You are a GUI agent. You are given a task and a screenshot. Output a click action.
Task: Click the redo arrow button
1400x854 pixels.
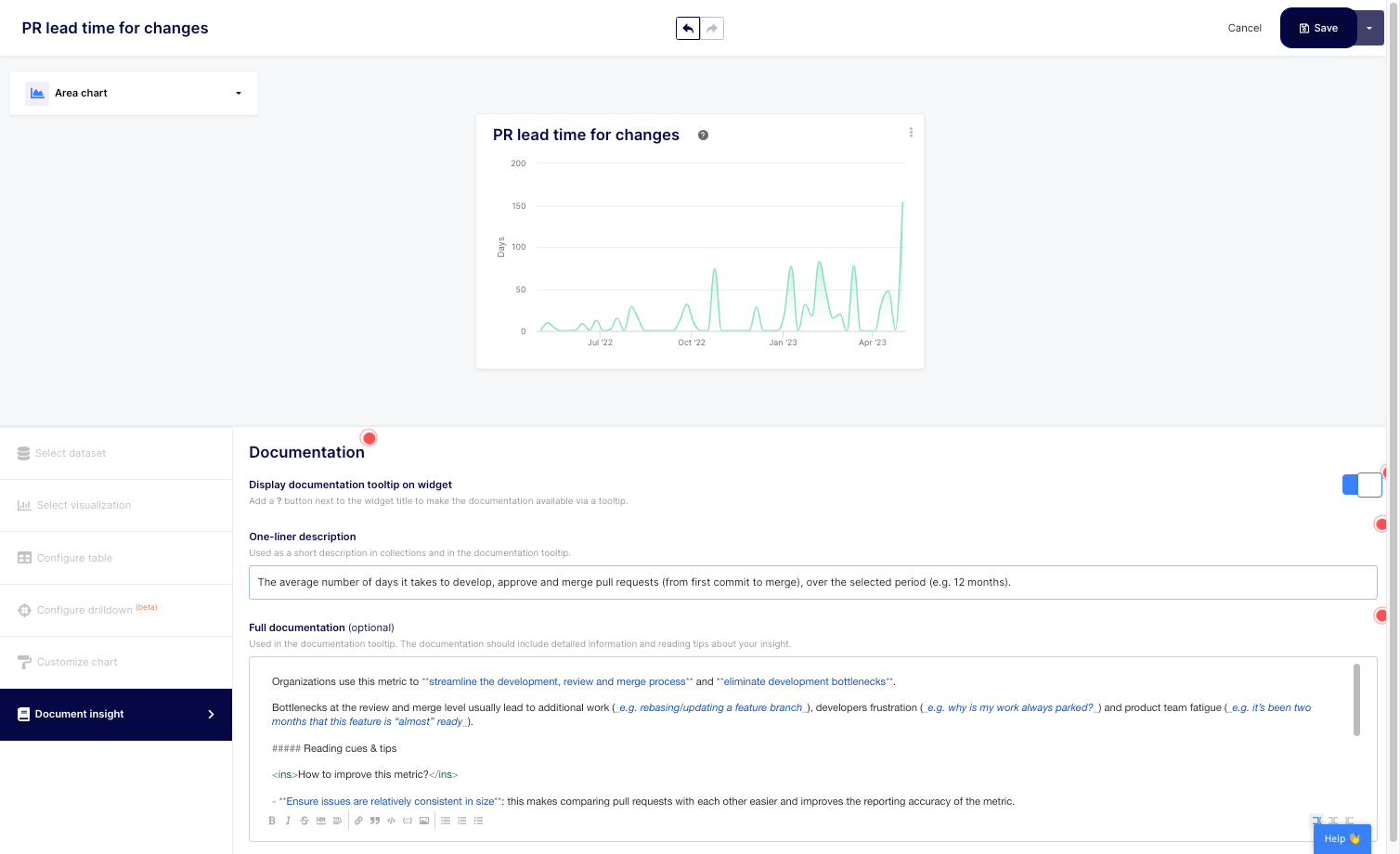(x=712, y=29)
